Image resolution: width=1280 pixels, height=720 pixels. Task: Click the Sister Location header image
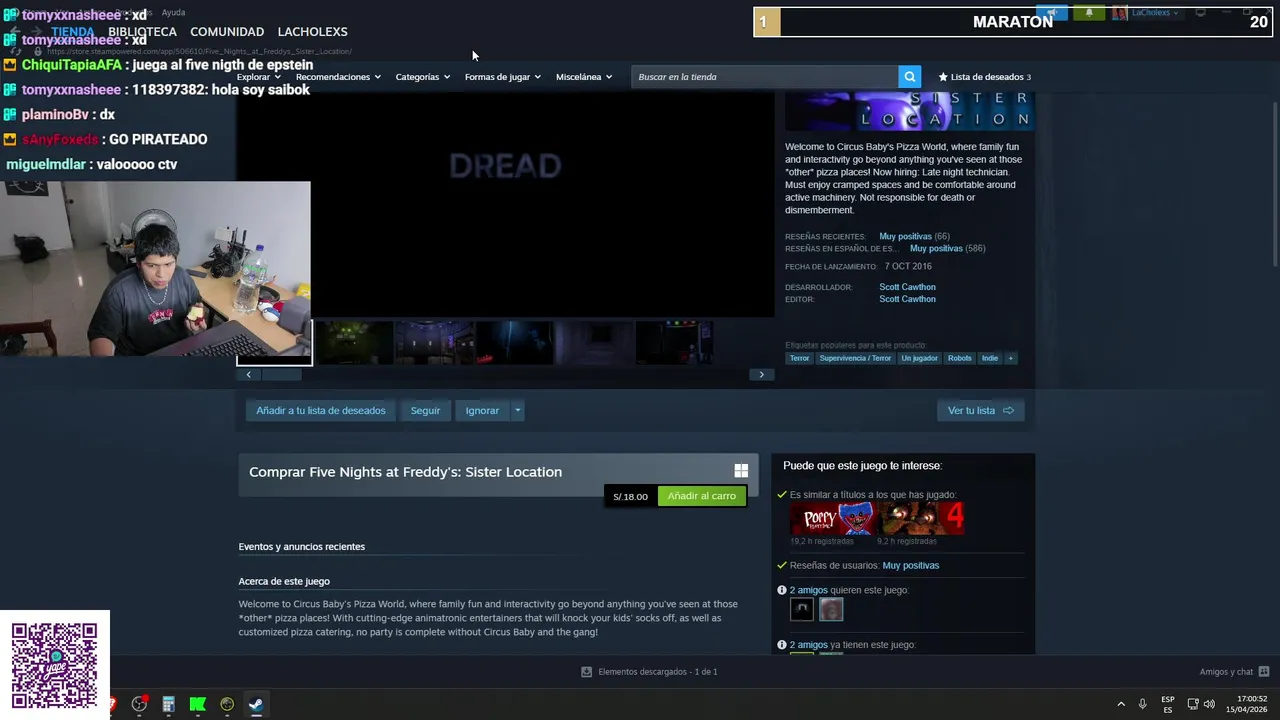909,111
